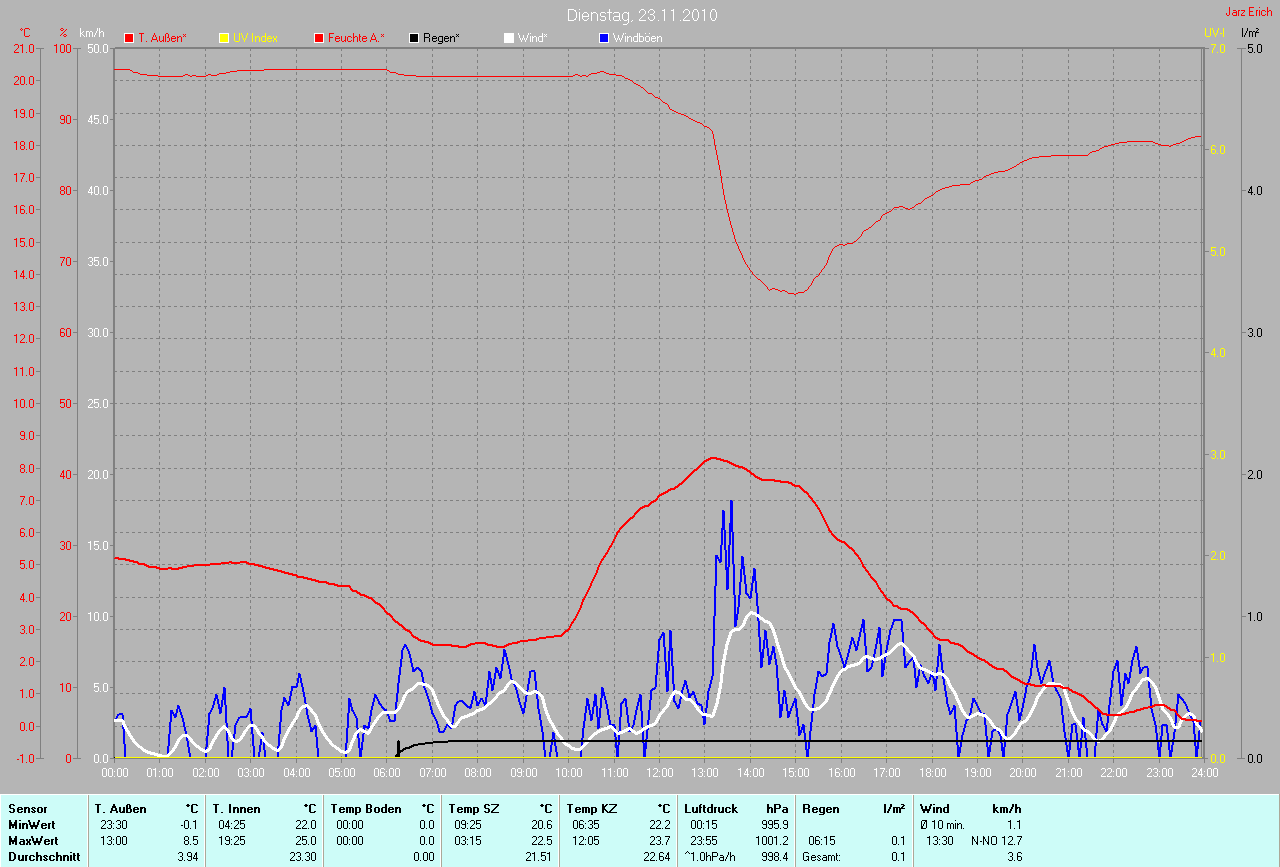Viewport: 1280px width, 867px height.
Task: Click the 12:00 time axis label
Action: tap(660, 773)
